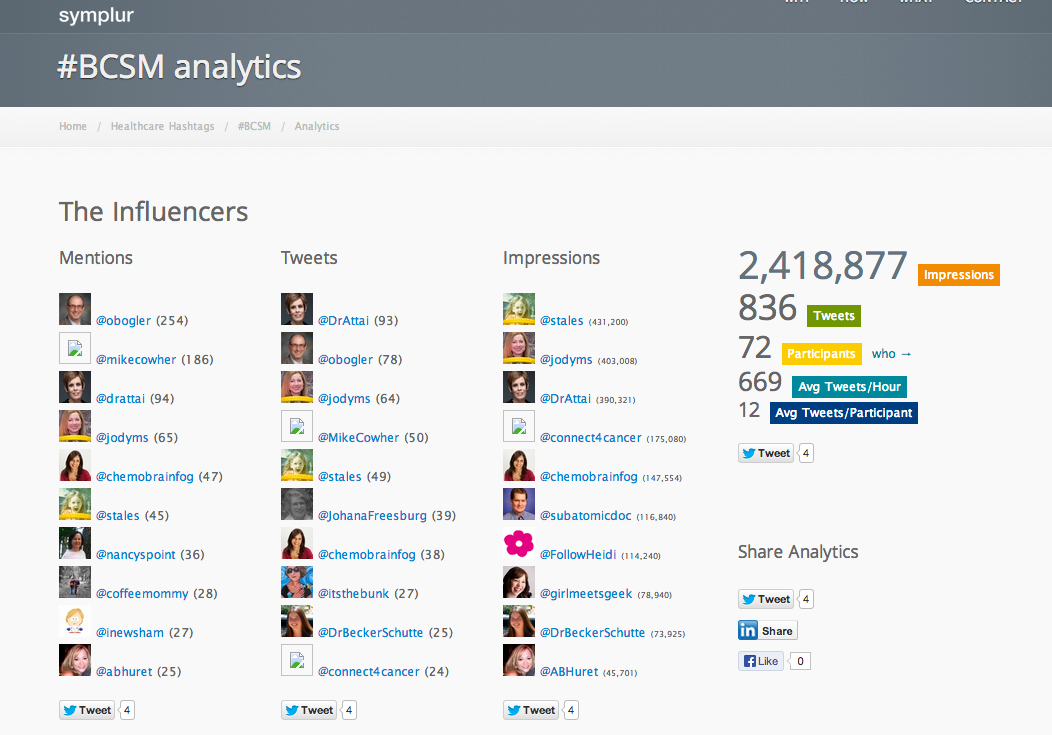Open the @girlmeetsgeek profile link

(586, 594)
